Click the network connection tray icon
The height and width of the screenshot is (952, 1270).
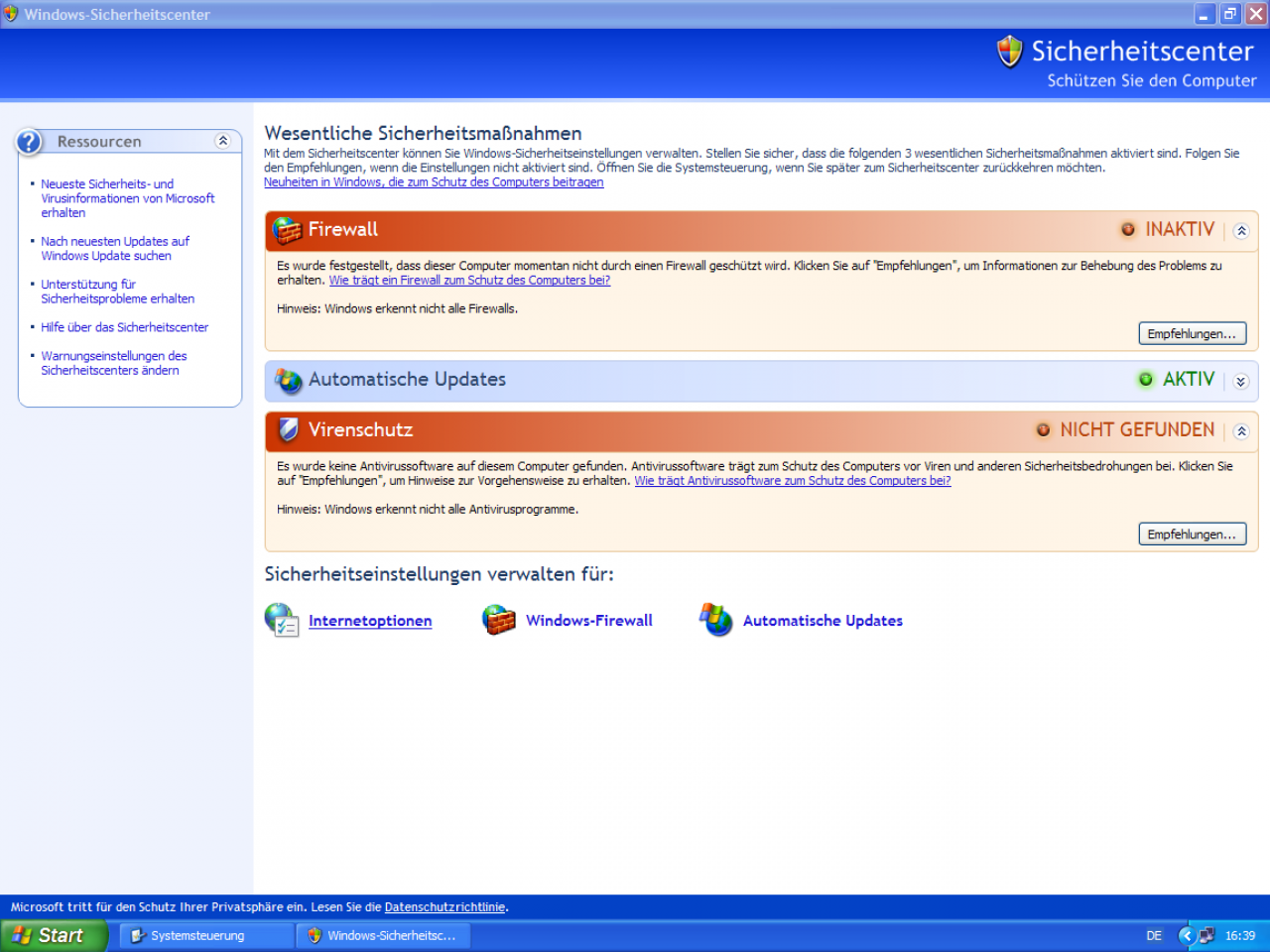tap(1206, 935)
